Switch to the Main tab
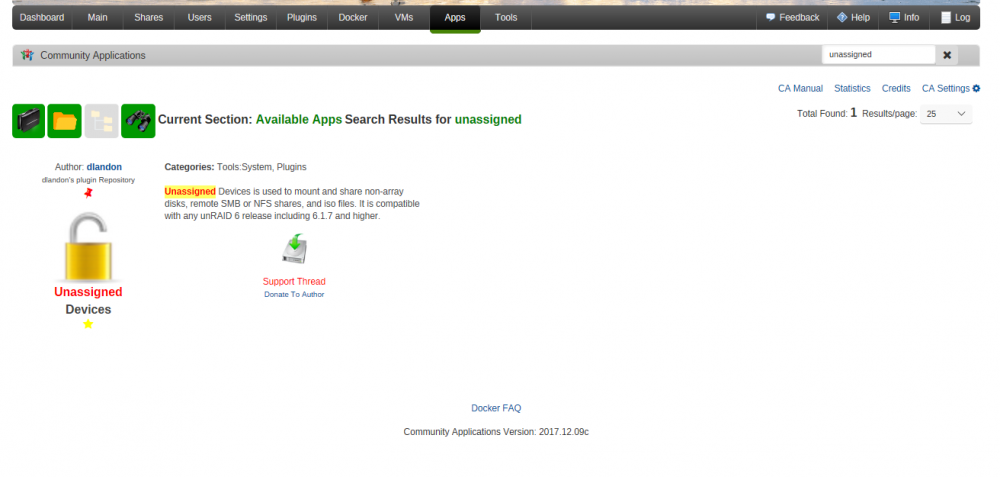Image resolution: width=1000 pixels, height=477 pixels. tap(98, 17)
